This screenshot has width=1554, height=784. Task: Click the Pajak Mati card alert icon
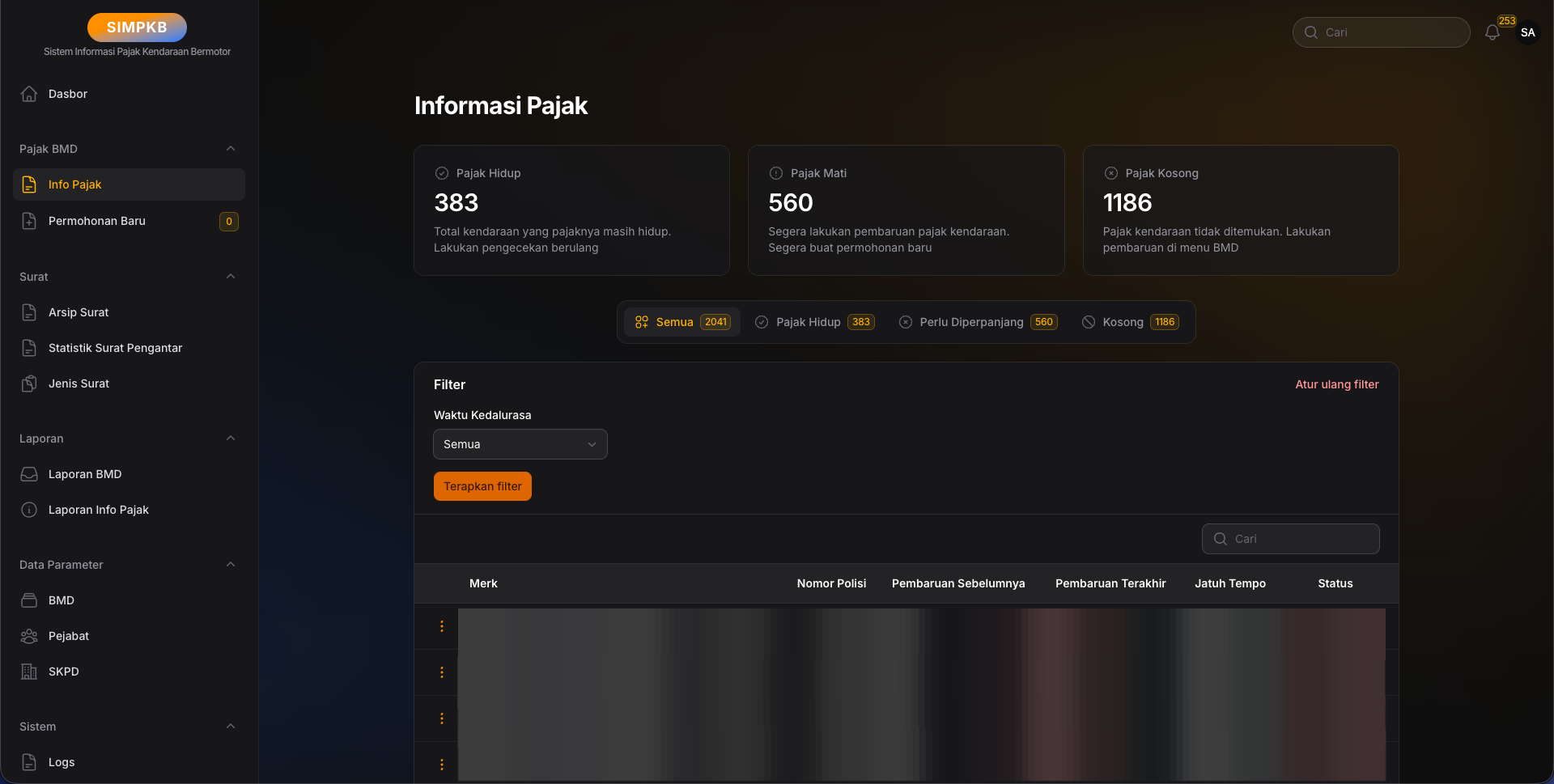pos(776,173)
